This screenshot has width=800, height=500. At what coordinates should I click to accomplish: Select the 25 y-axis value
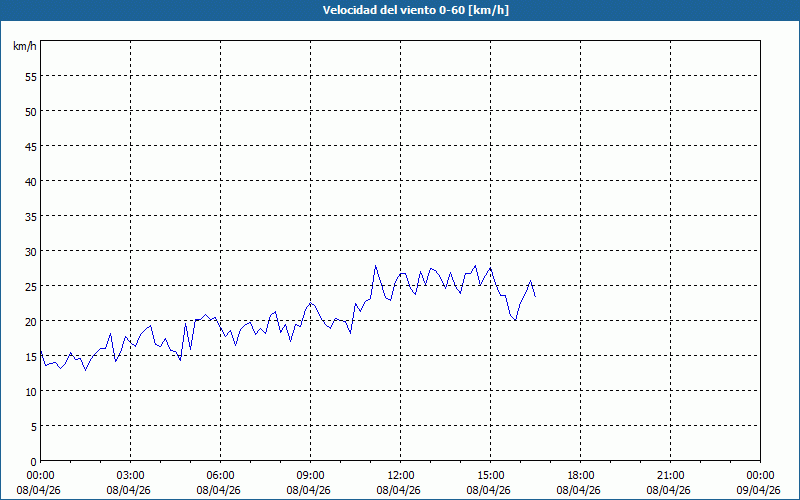tap(30, 286)
